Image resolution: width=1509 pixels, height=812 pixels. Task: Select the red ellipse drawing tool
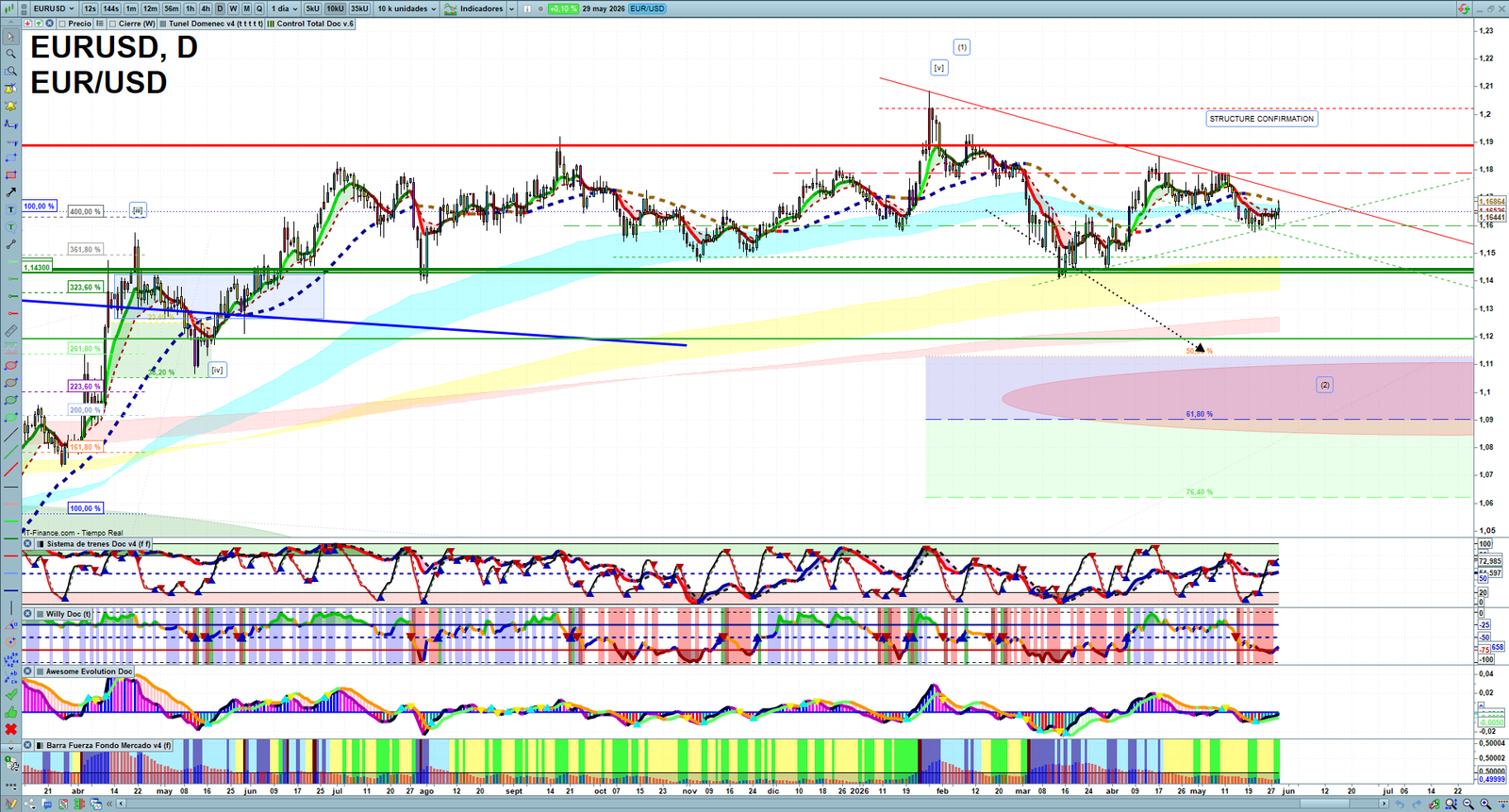[x=10, y=366]
